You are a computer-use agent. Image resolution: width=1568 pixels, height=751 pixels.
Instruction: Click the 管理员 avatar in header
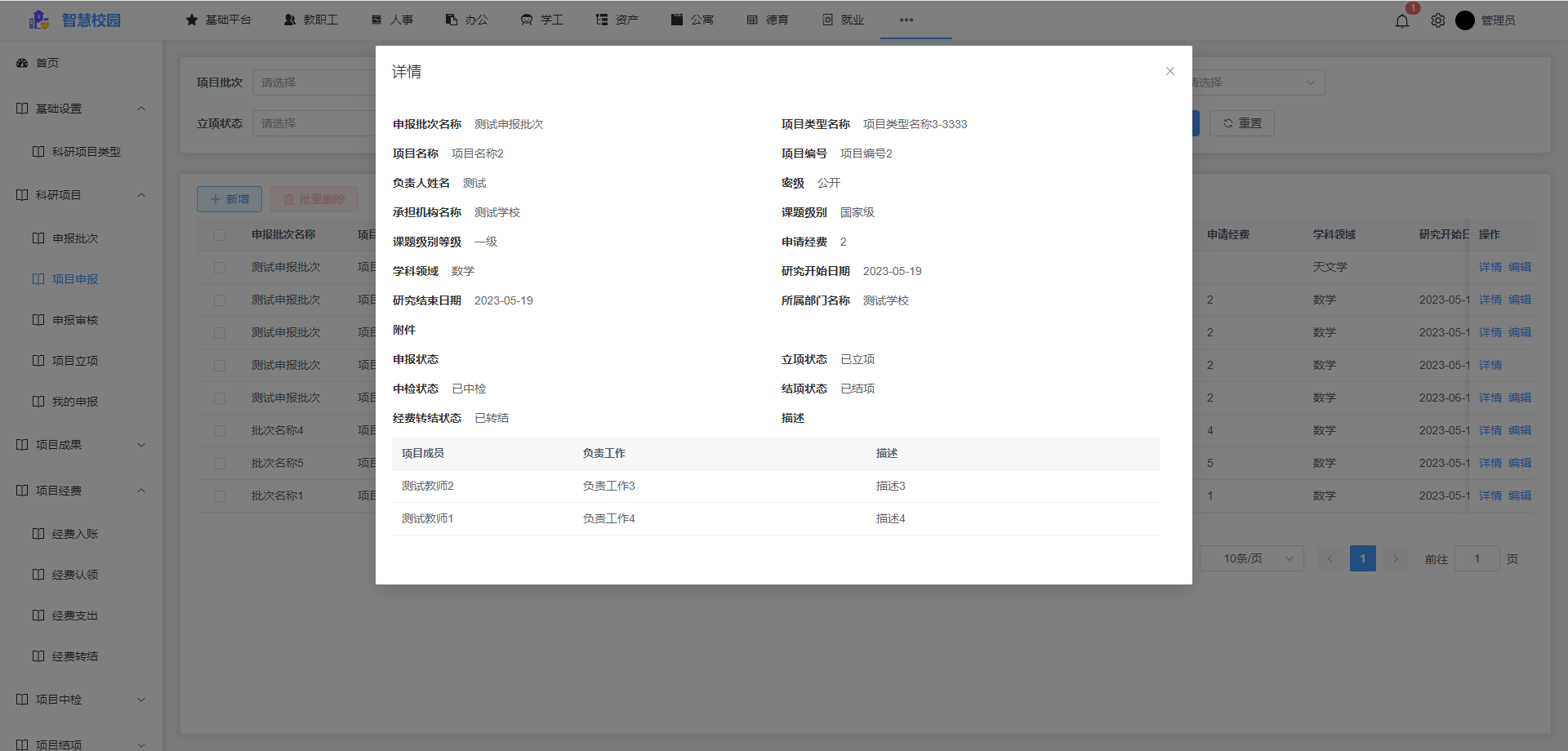[x=1466, y=20]
